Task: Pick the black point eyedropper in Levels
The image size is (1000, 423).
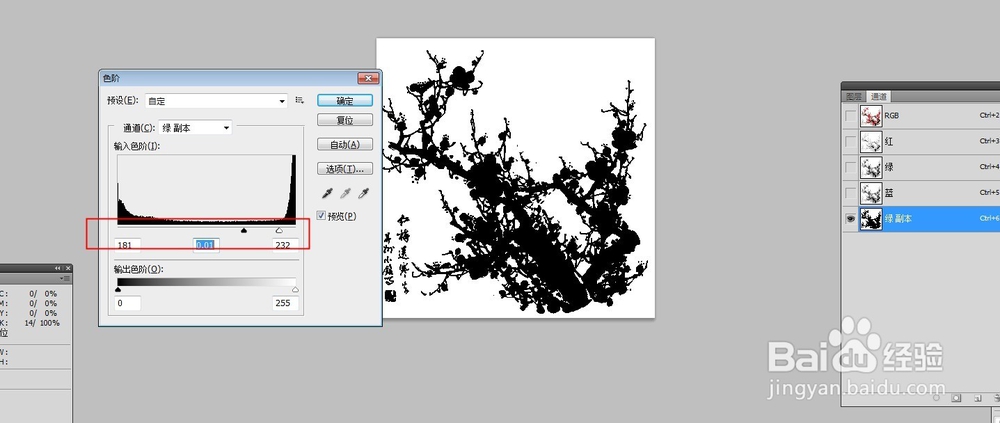Action: pyautogui.click(x=327, y=193)
